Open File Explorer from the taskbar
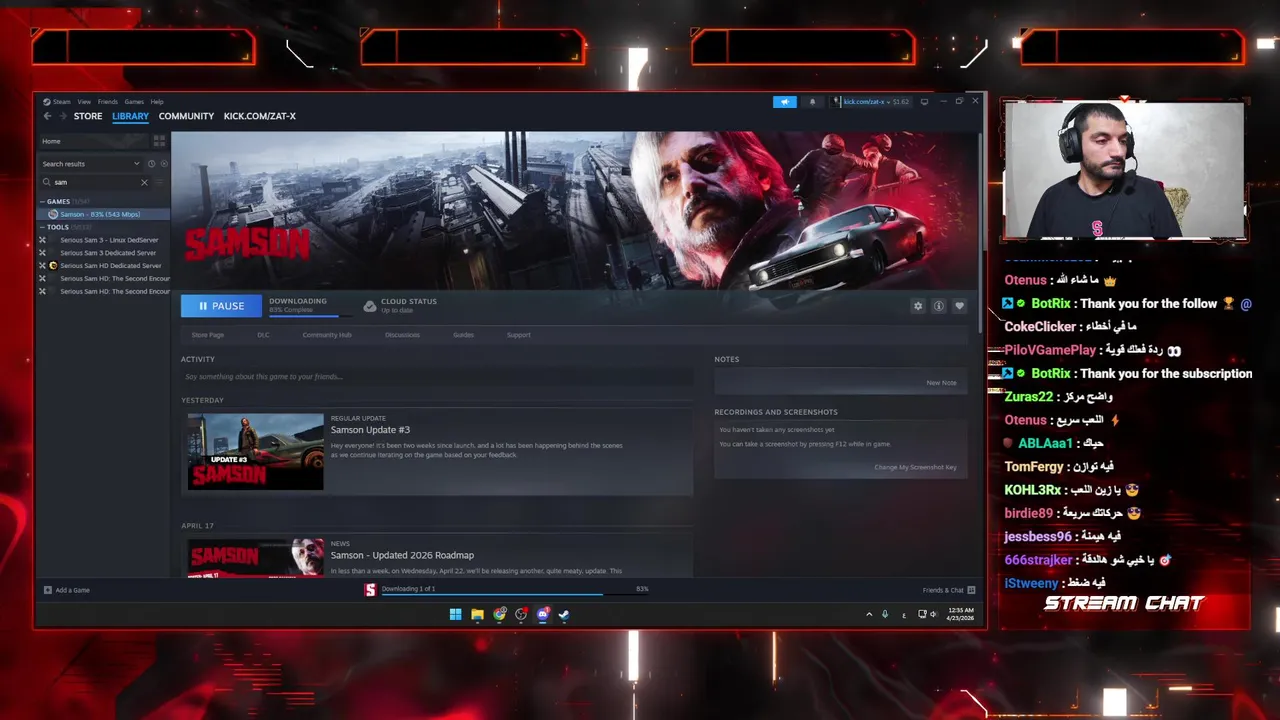The width and height of the screenshot is (1280, 720). 478,615
